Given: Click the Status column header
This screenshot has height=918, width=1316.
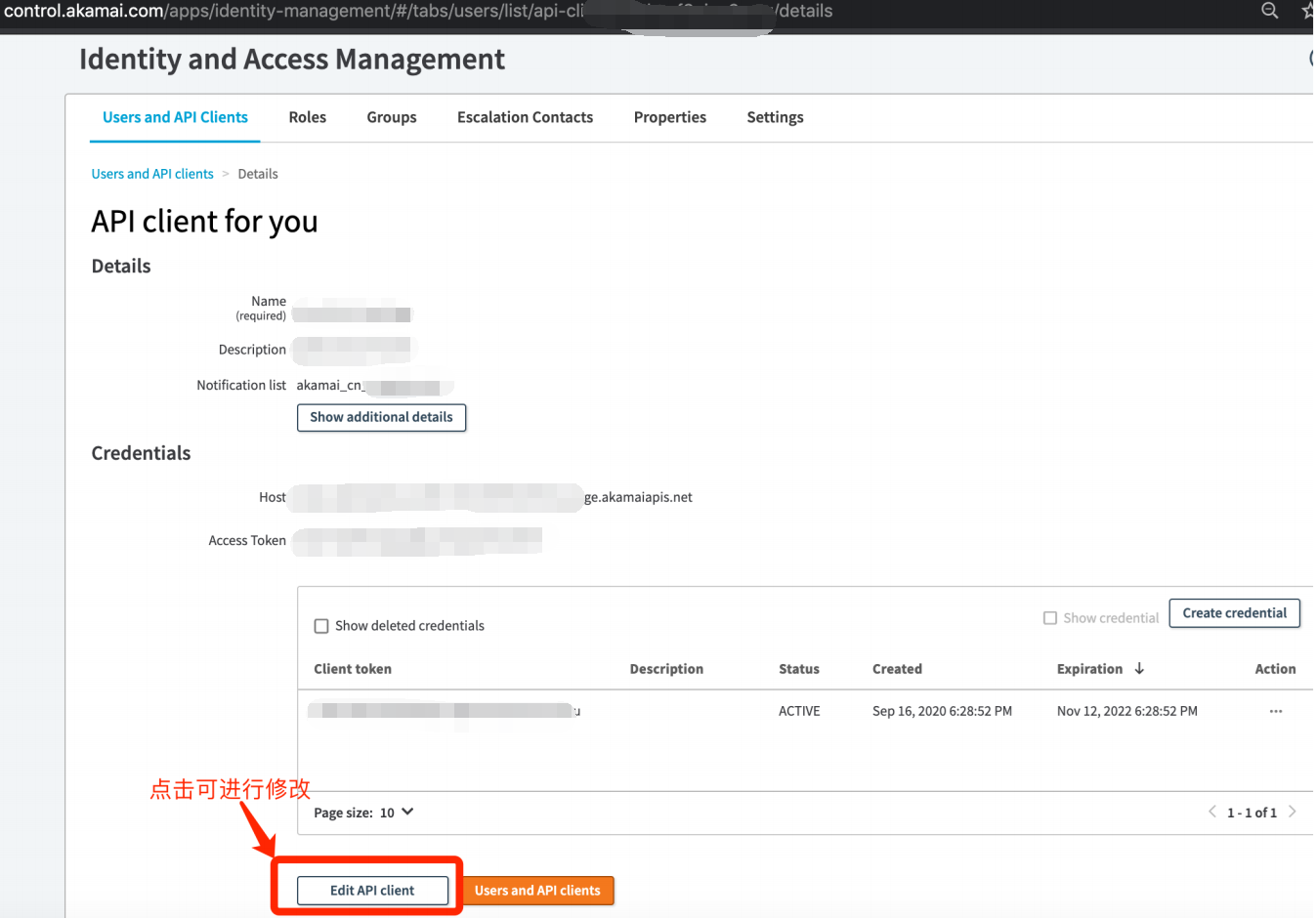Looking at the screenshot, I should click(x=799, y=669).
